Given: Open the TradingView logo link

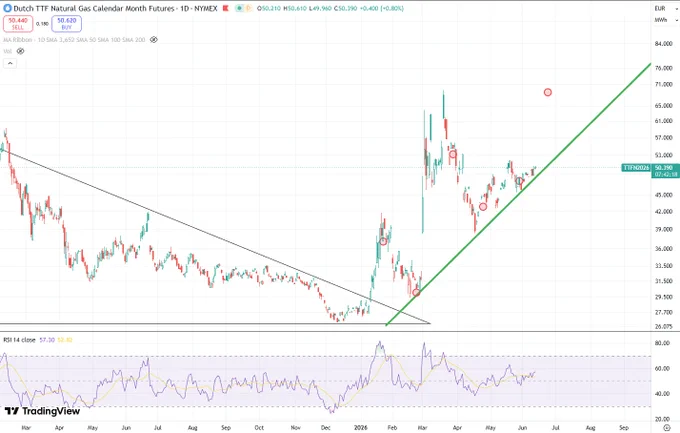Looking at the screenshot, I should [x=42, y=411].
